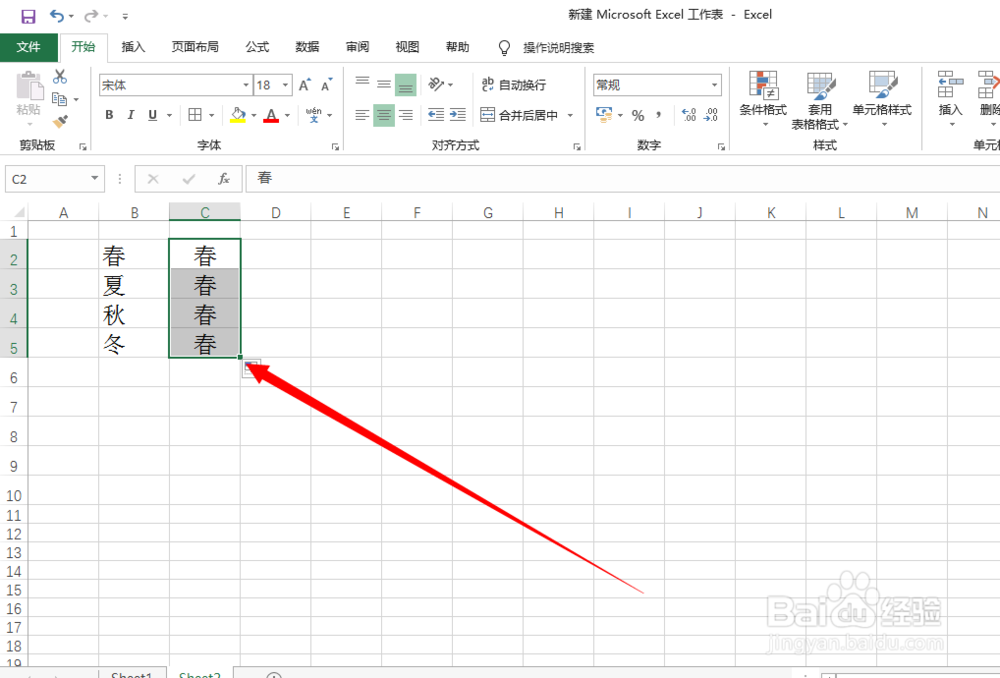Expand 合并后居中 merge options arrow

[570, 115]
